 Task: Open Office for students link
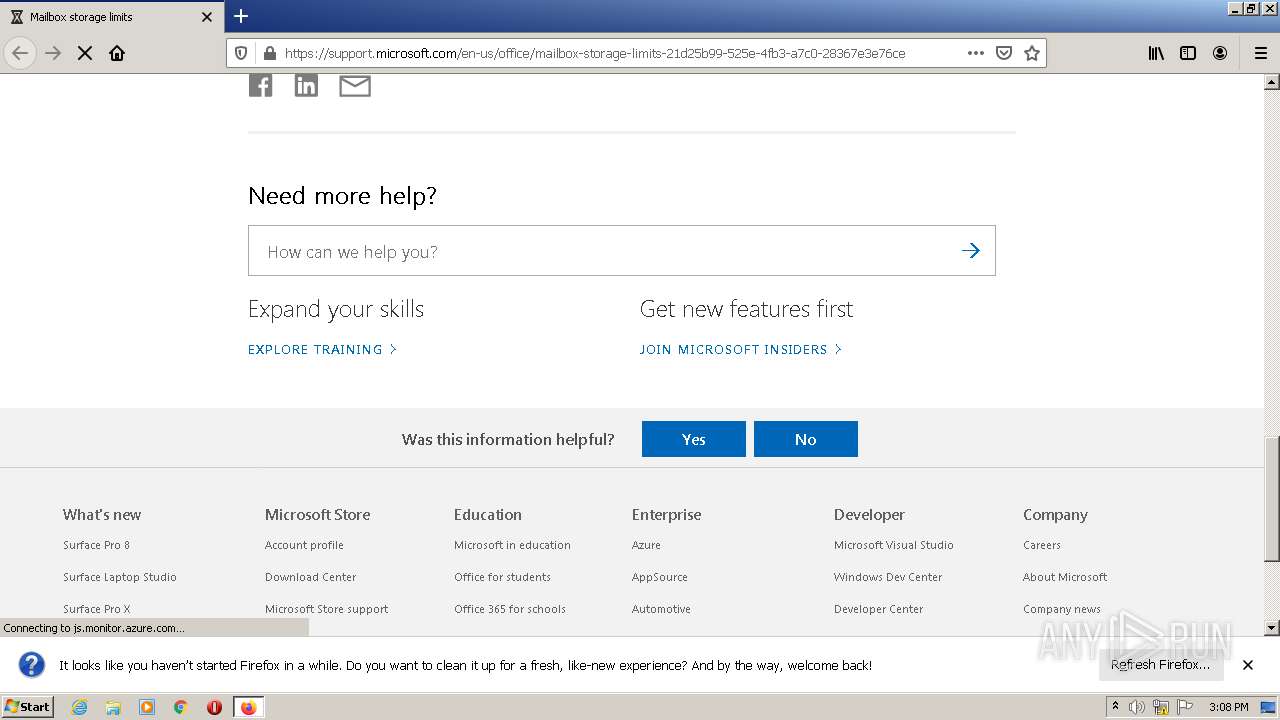tap(502, 577)
